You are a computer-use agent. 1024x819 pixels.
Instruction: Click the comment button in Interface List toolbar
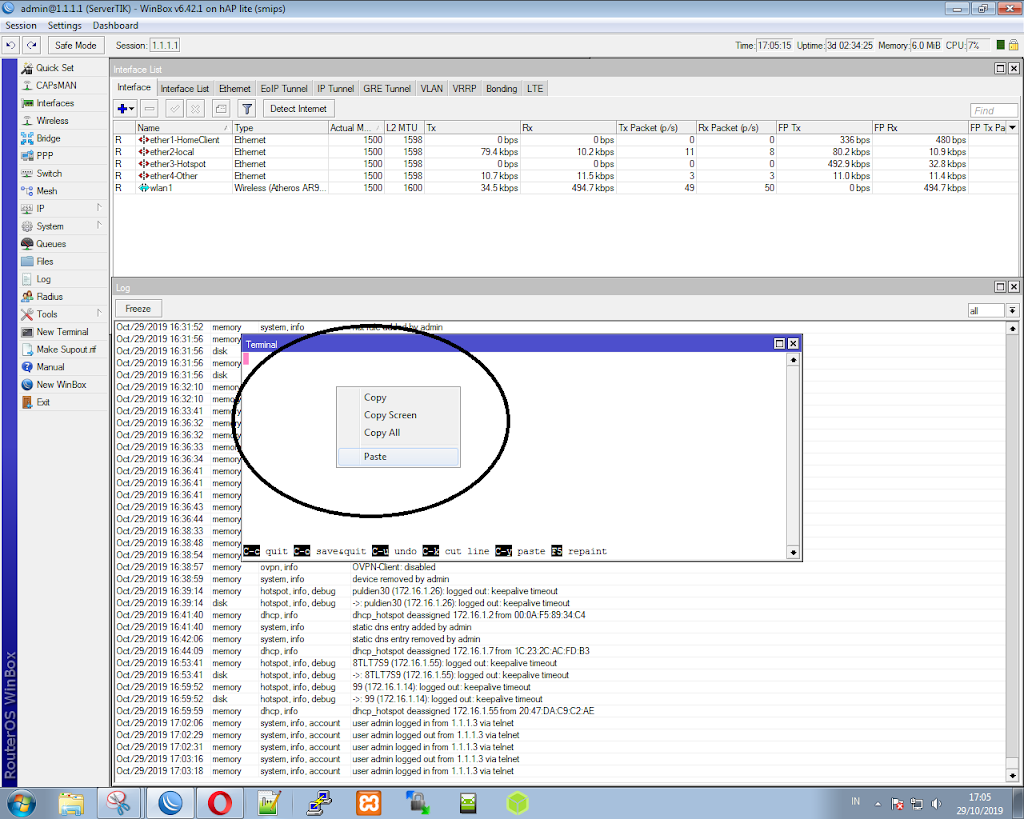pos(221,109)
